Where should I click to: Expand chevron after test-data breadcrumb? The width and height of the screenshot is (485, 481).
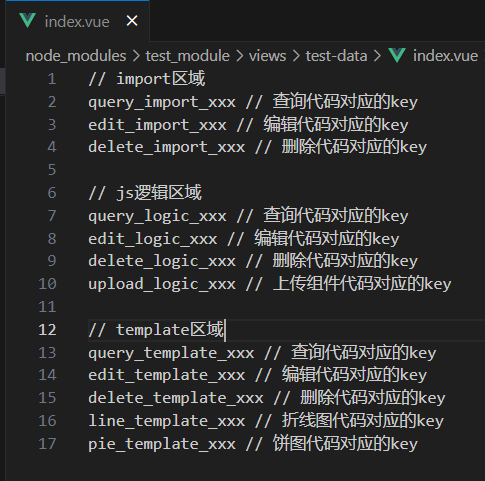pyautogui.click(x=377, y=56)
